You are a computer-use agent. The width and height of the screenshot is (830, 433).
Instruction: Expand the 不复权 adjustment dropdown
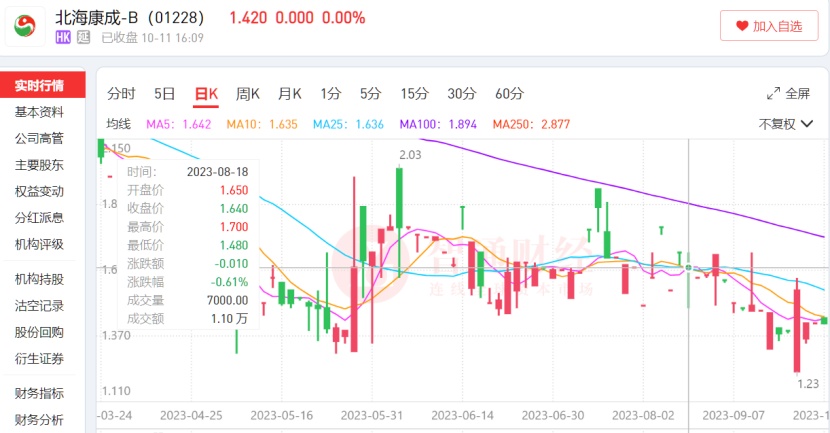click(786, 124)
